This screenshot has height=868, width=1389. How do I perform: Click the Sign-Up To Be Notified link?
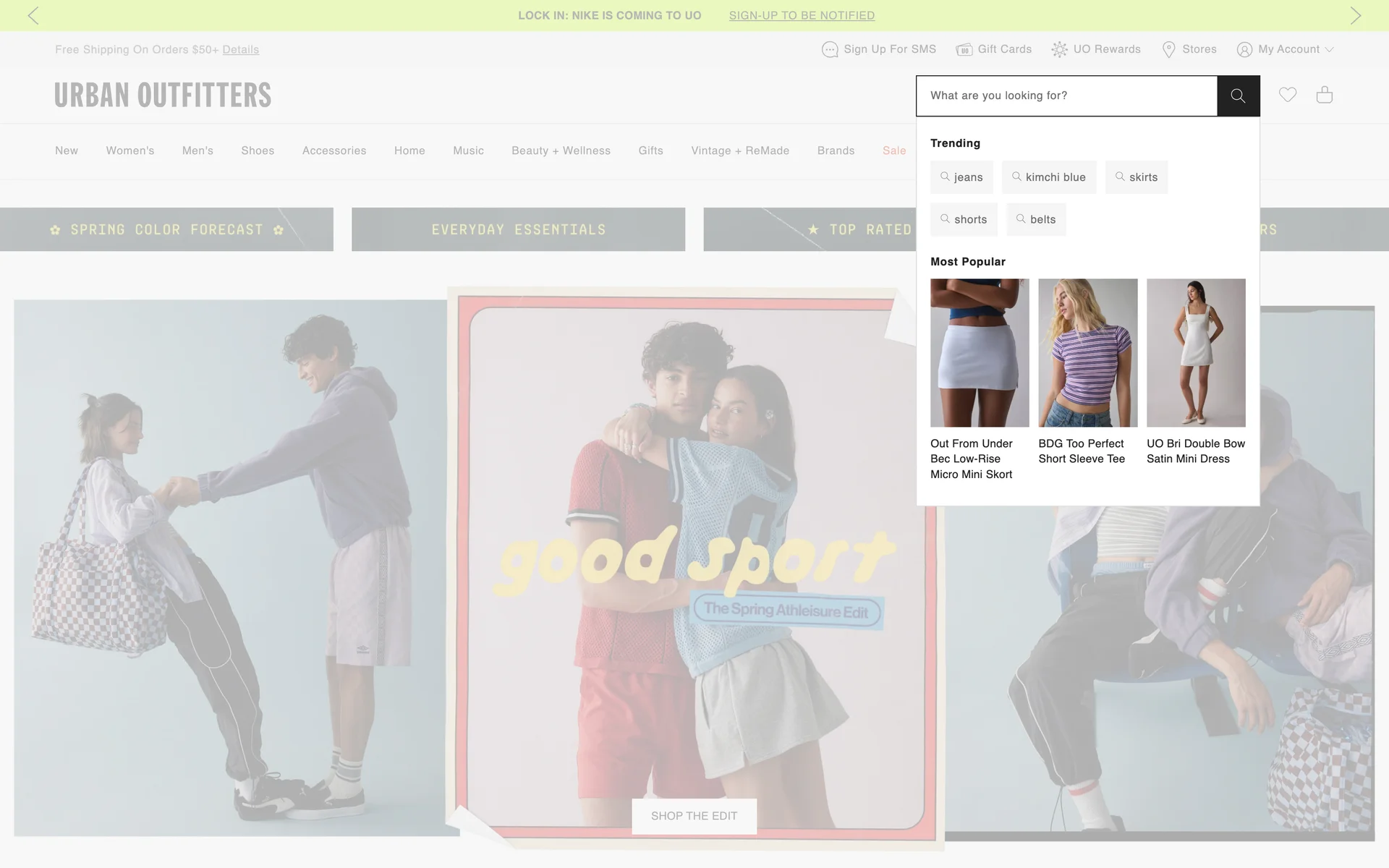click(x=802, y=15)
